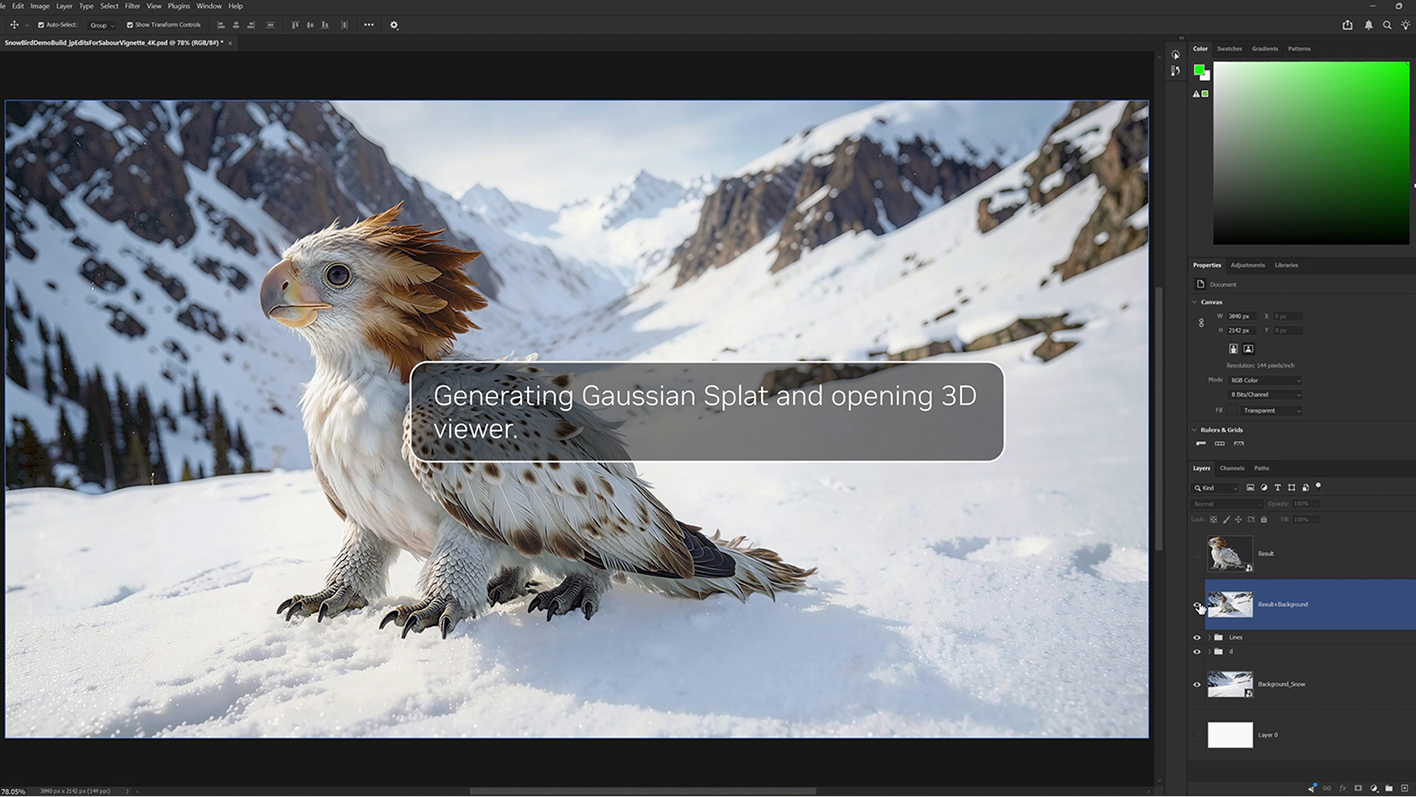1416x797 pixels.
Task: Show the Result layer visibility
Action: click(1197, 554)
